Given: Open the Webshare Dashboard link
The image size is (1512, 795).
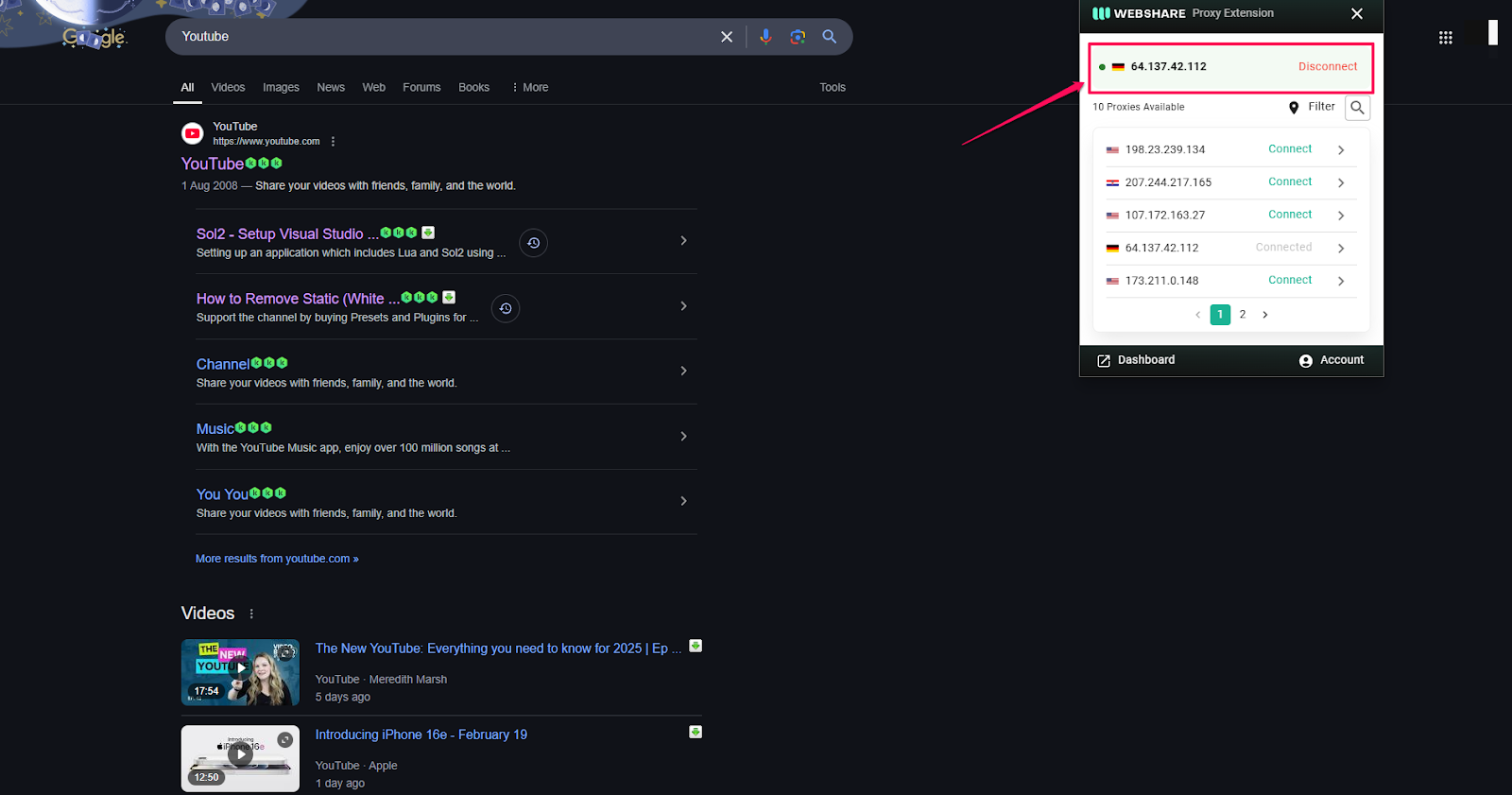Looking at the screenshot, I should coord(1146,360).
